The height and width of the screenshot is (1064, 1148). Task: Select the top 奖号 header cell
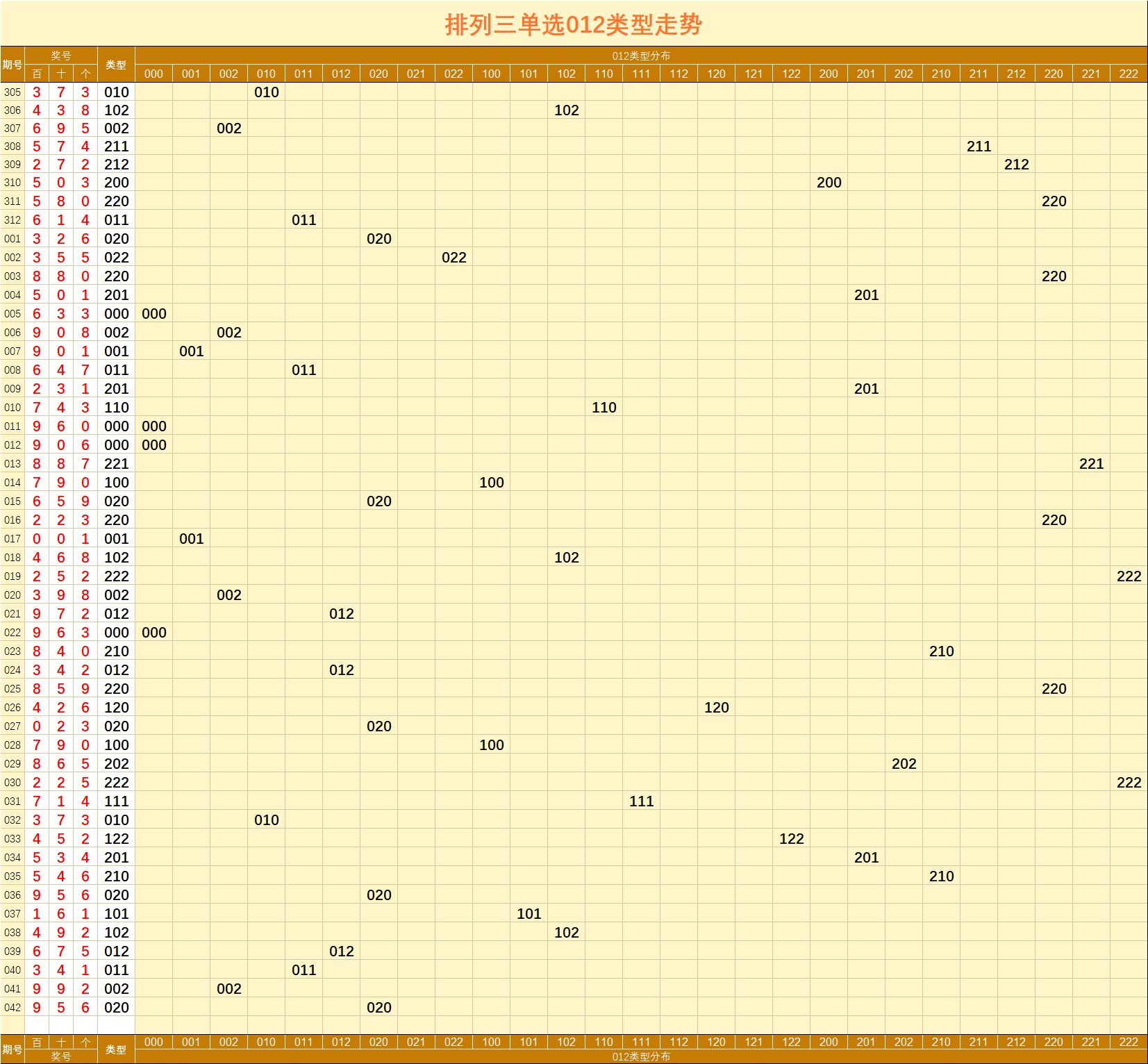[x=61, y=56]
